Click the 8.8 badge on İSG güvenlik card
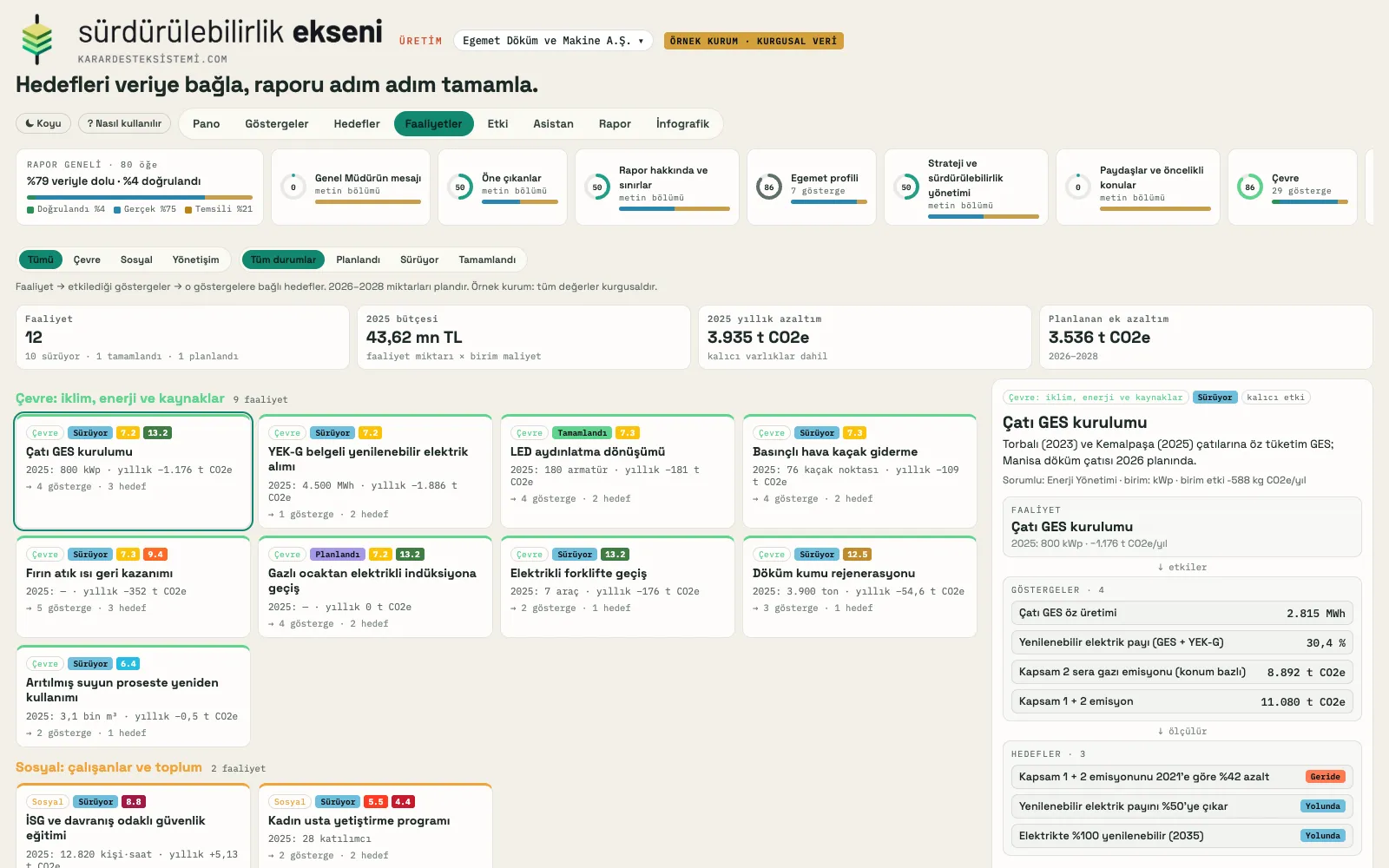1389x868 pixels. click(134, 801)
